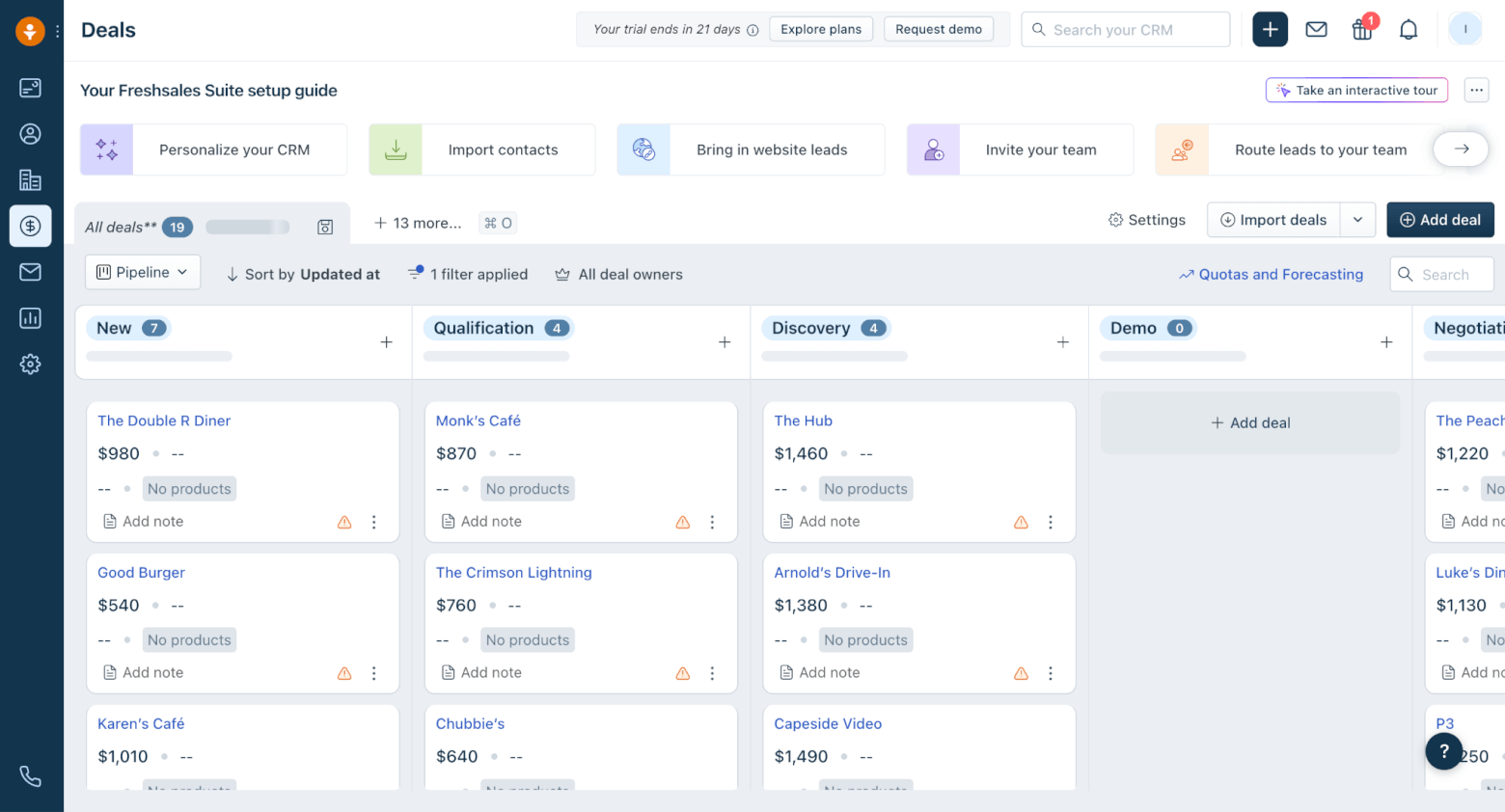Open the dashboard icon in the sidebar

click(x=31, y=88)
